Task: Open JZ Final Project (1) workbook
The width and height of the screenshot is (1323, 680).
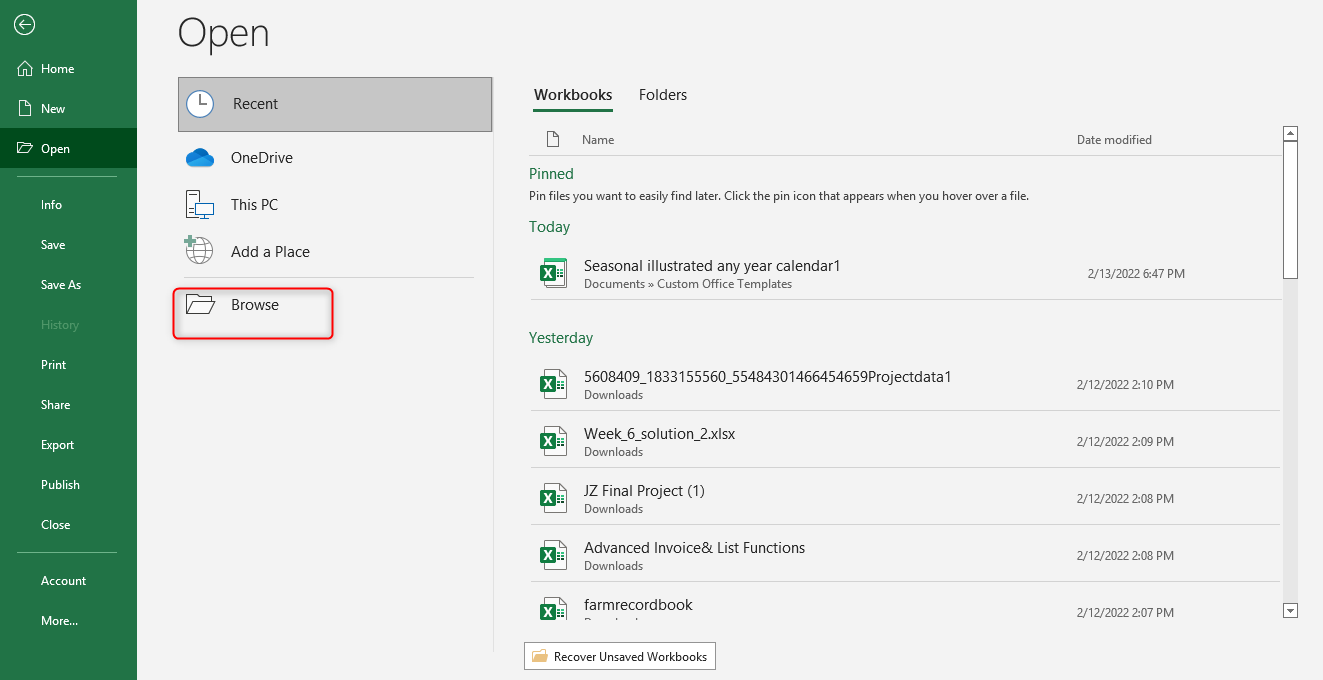Action: point(644,491)
